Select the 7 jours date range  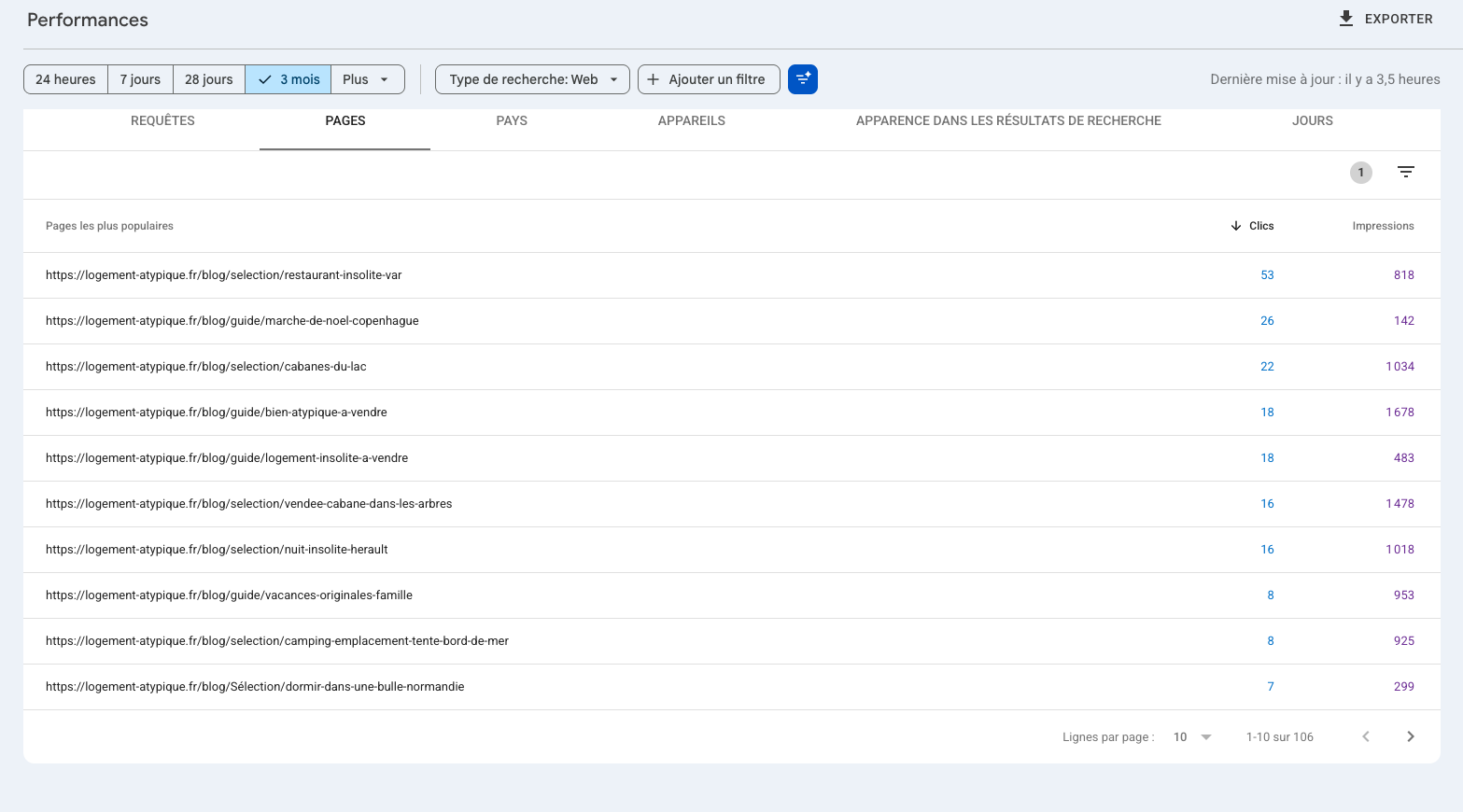click(x=140, y=79)
